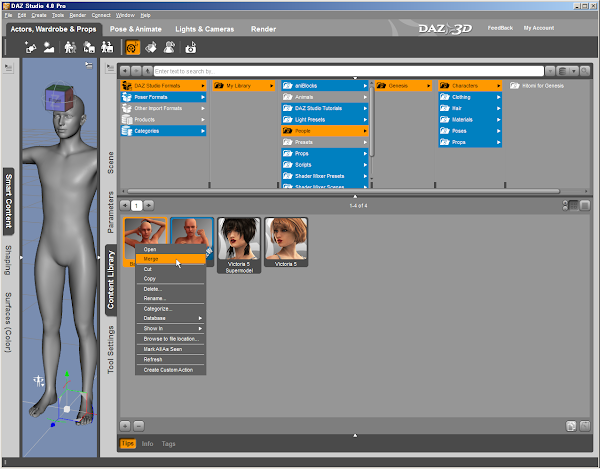Viewport: 600px width, 469px height.
Task: Open the search history dropdown arrow
Action: click(550, 71)
